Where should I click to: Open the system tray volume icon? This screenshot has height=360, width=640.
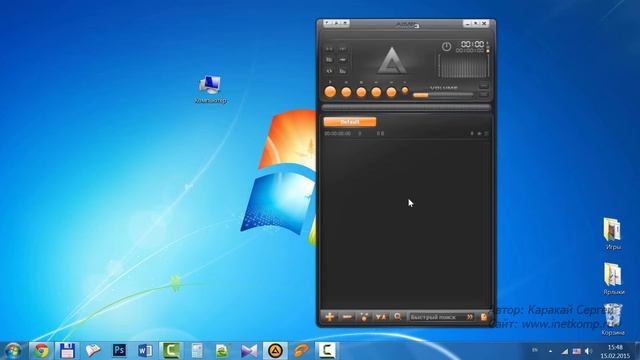[588, 351]
